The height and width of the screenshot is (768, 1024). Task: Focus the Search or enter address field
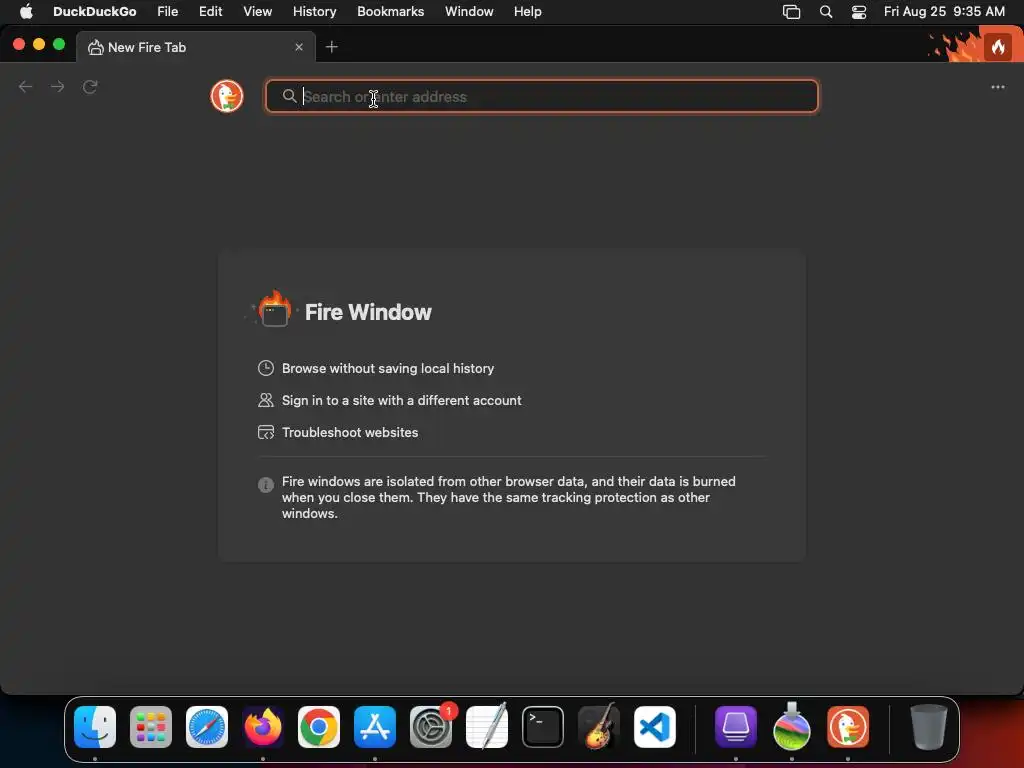[541, 97]
